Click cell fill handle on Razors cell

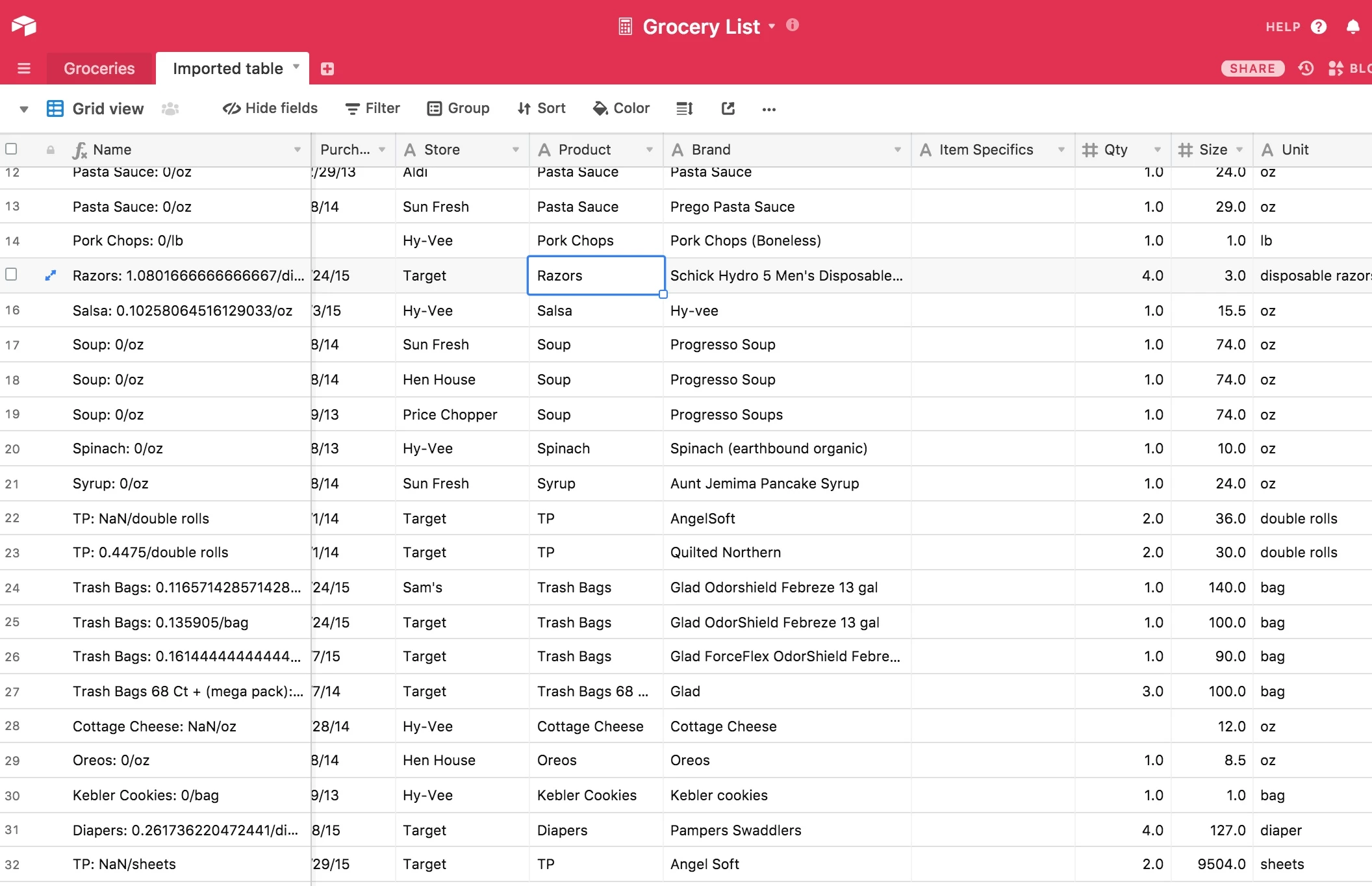pos(663,294)
